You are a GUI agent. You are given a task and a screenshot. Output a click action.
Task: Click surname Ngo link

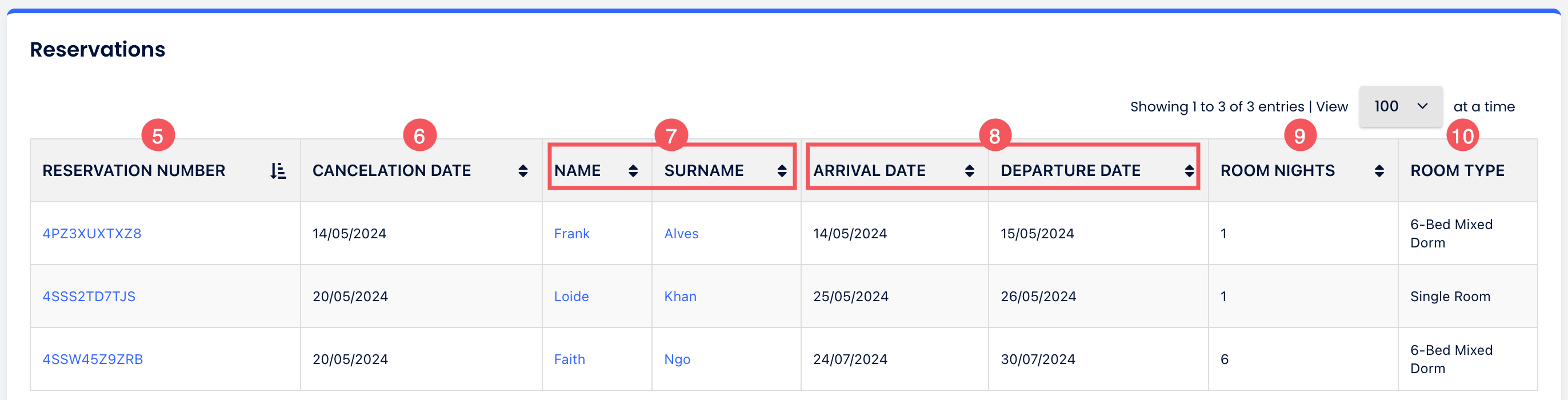coord(677,359)
